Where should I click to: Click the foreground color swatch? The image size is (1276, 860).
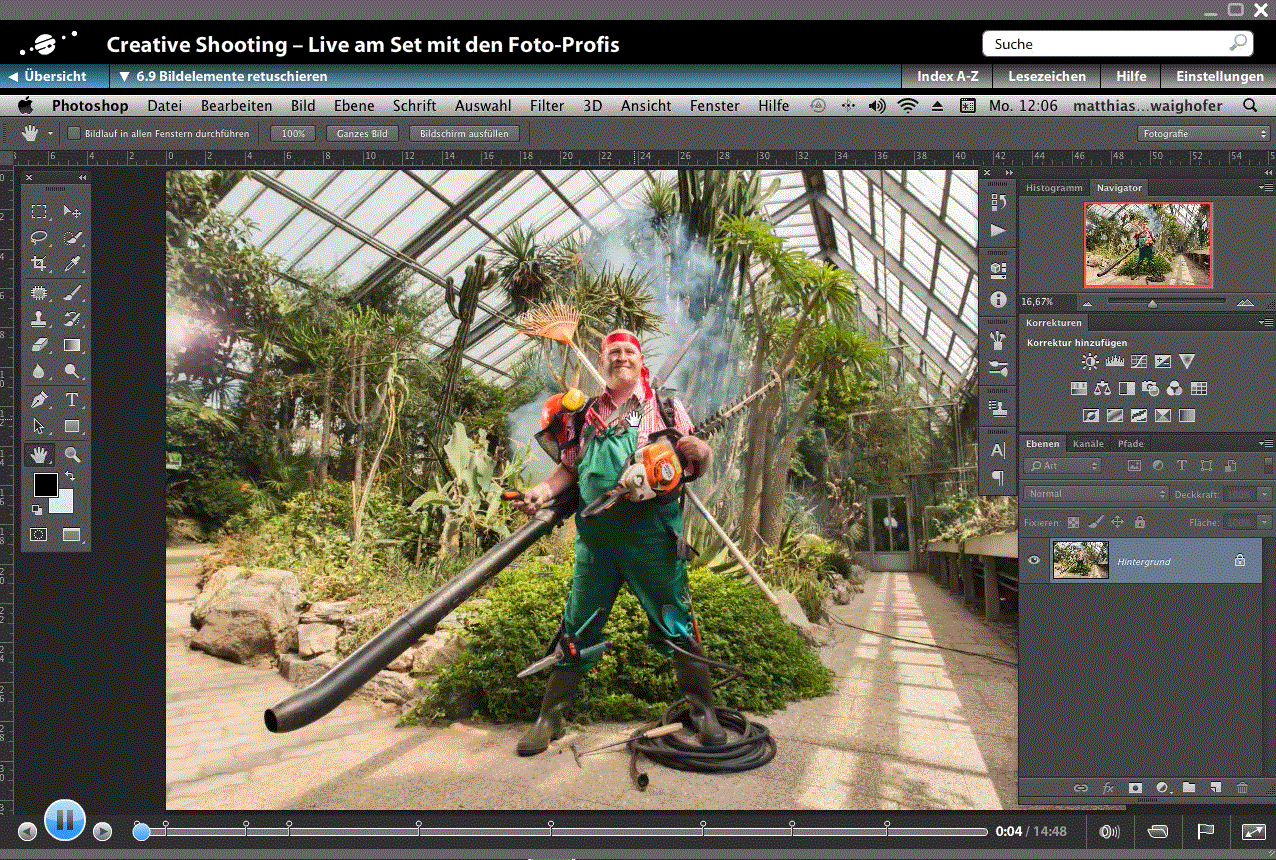click(x=45, y=485)
